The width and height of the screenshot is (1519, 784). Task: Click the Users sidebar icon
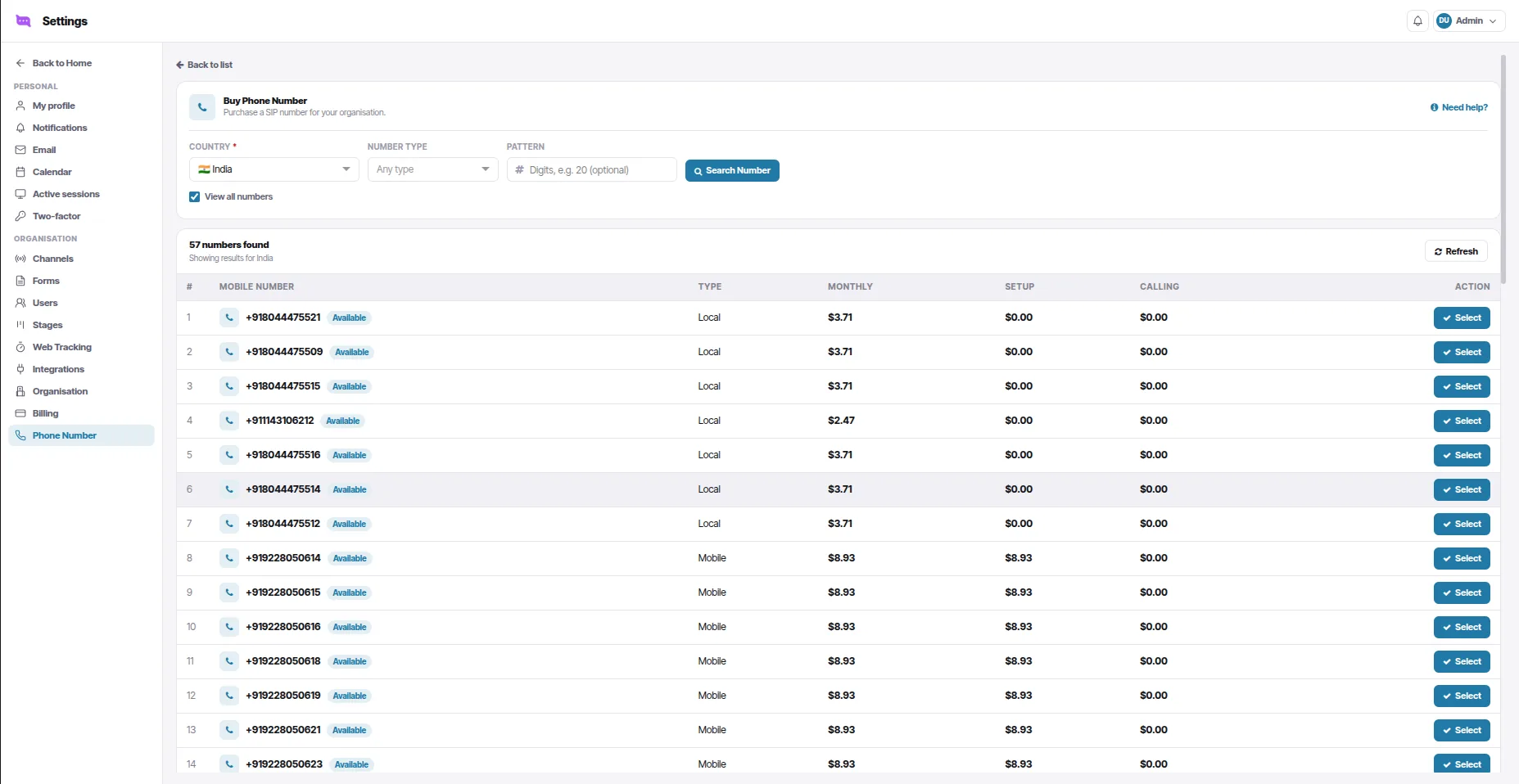pos(20,303)
